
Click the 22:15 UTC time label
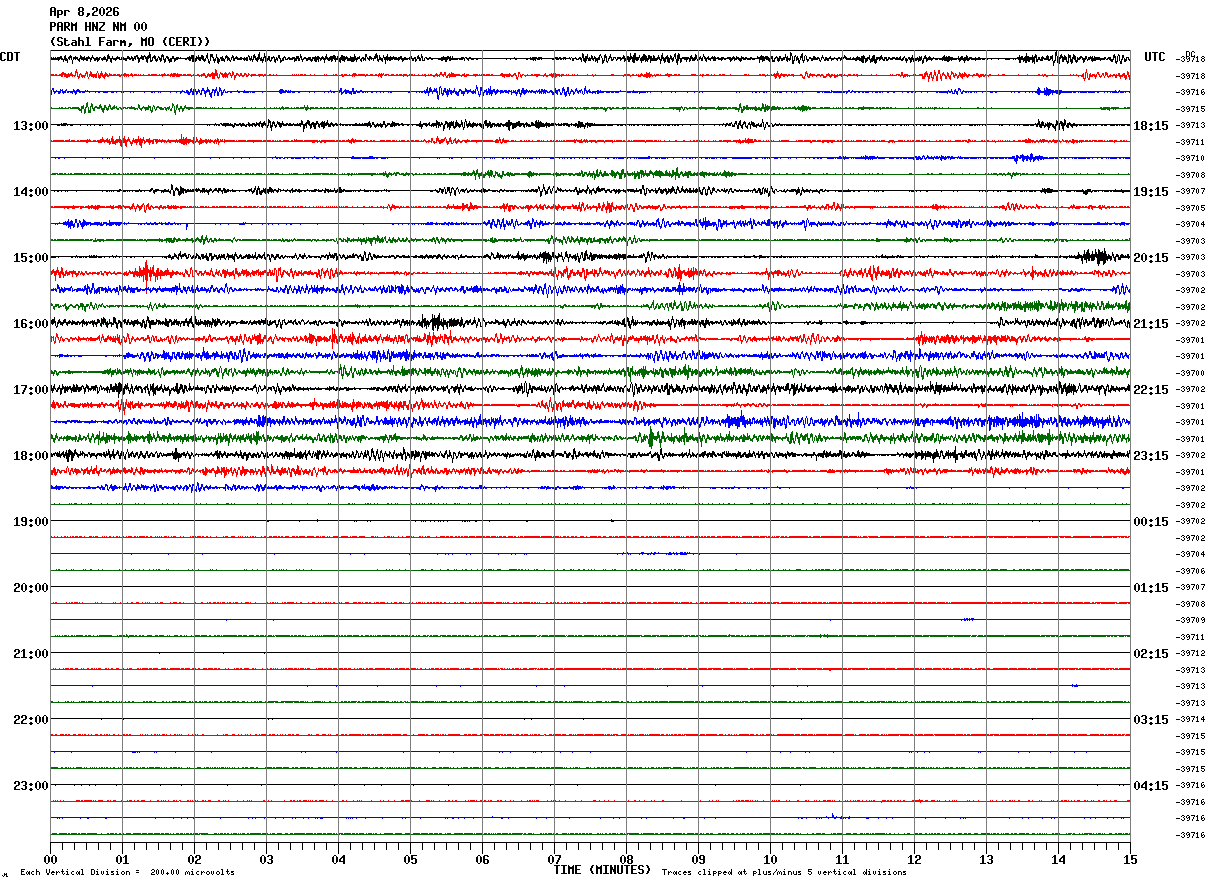[1151, 390]
